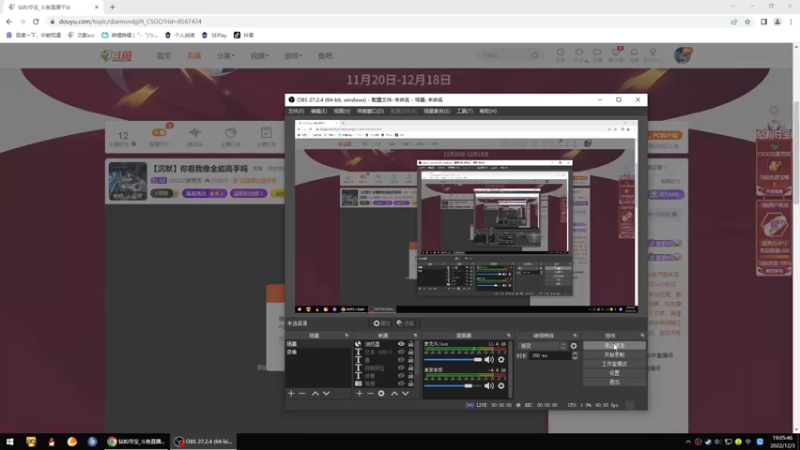
Task: Open source properties gear under 来源 list
Action: pos(381,393)
